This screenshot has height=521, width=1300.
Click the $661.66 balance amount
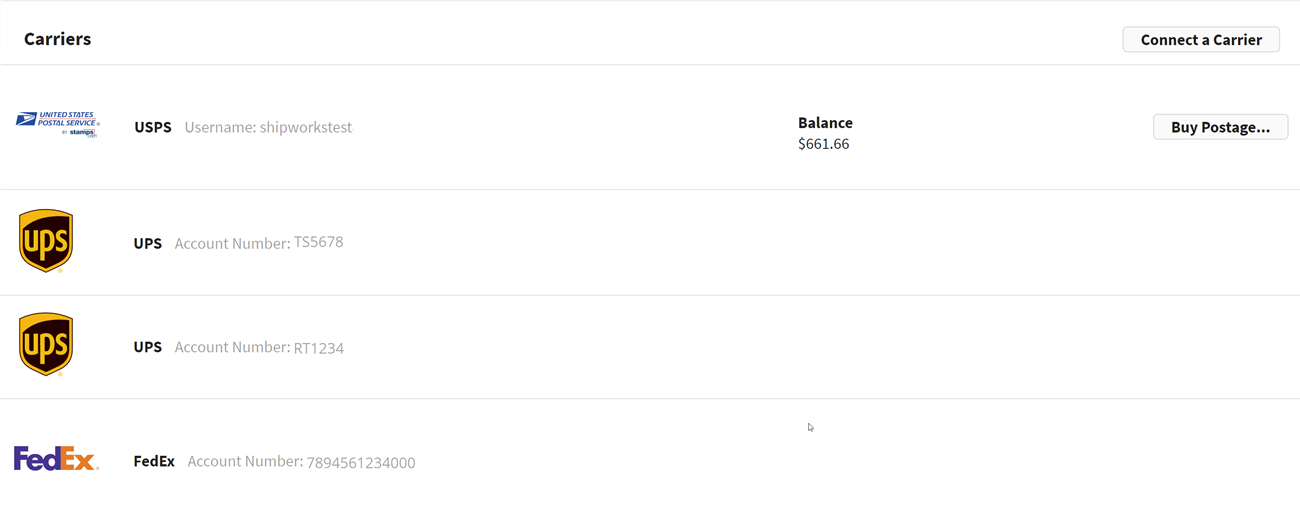[x=824, y=144]
